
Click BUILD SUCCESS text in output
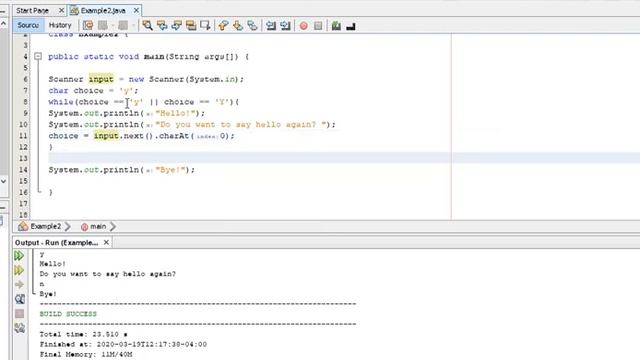pos(68,314)
